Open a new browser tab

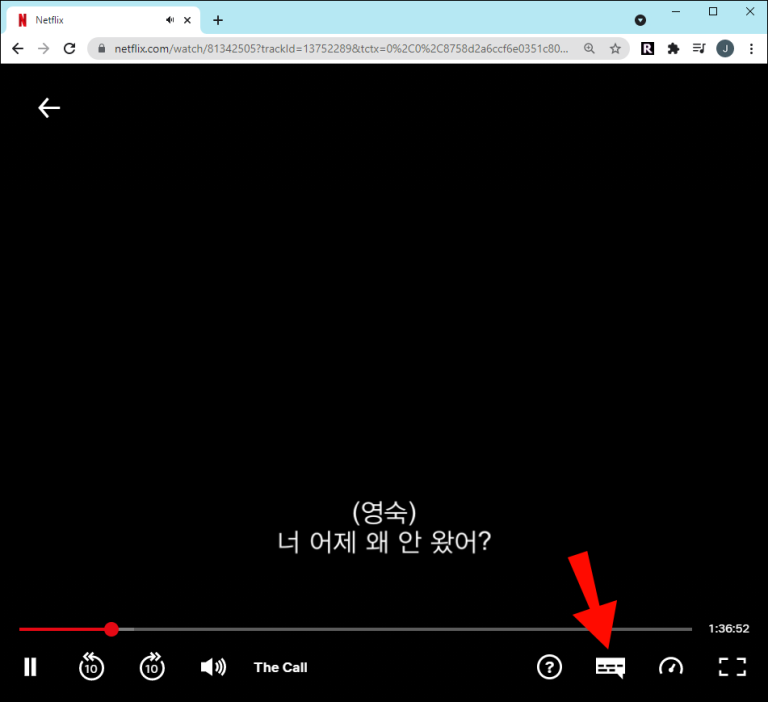click(218, 20)
